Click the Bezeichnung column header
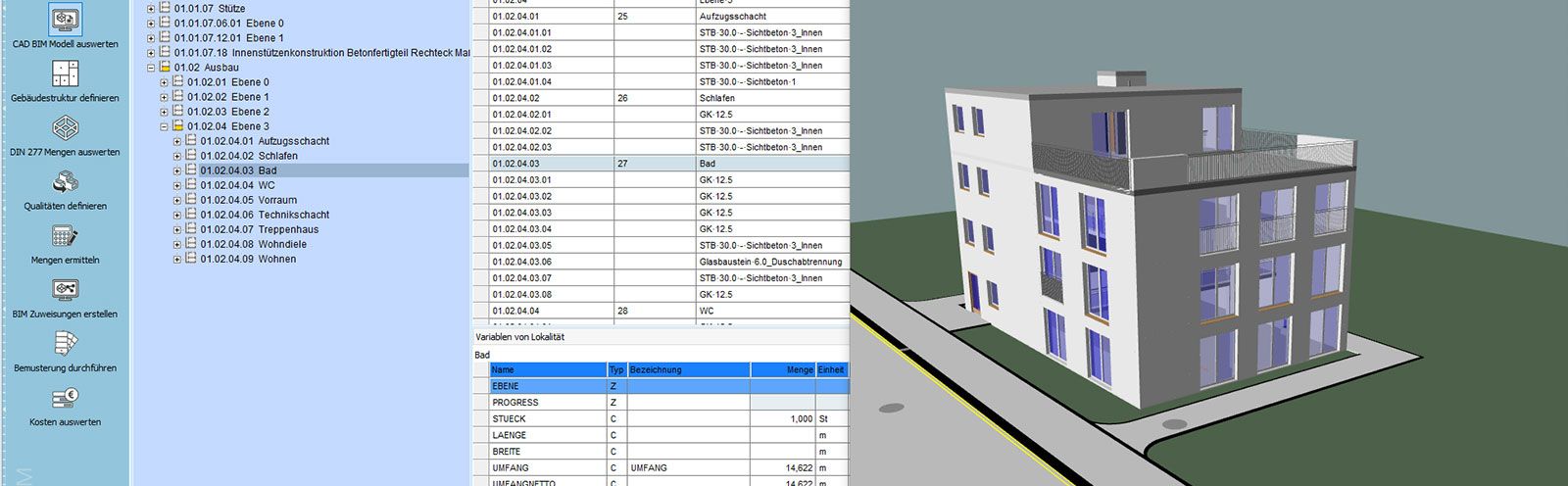 [688, 369]
